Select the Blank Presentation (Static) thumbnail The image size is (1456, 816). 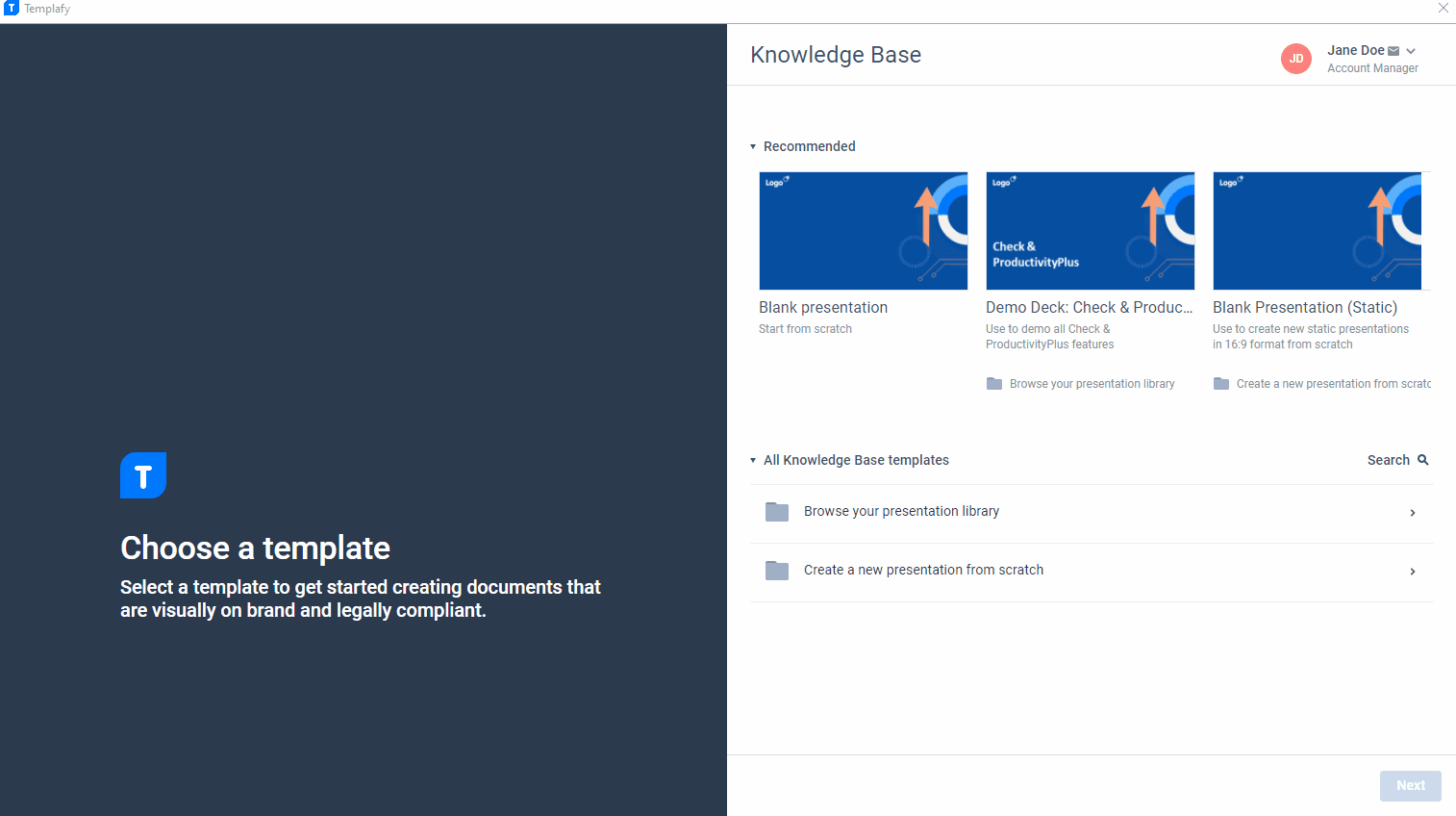pos(1318,231)
